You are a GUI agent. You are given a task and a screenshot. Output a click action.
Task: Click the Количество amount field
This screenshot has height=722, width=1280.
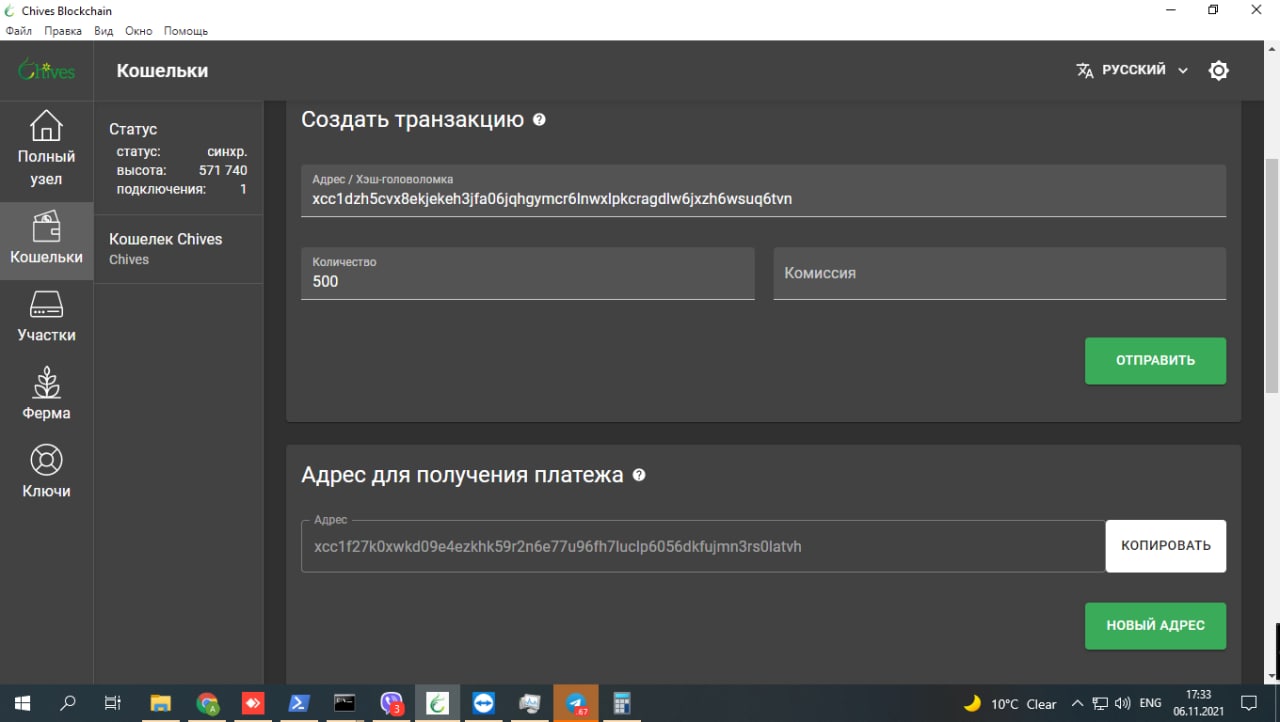coord(527,273)
